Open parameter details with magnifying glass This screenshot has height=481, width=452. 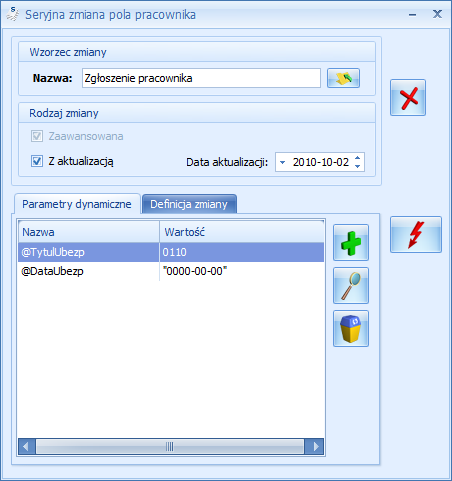point(351,286)
